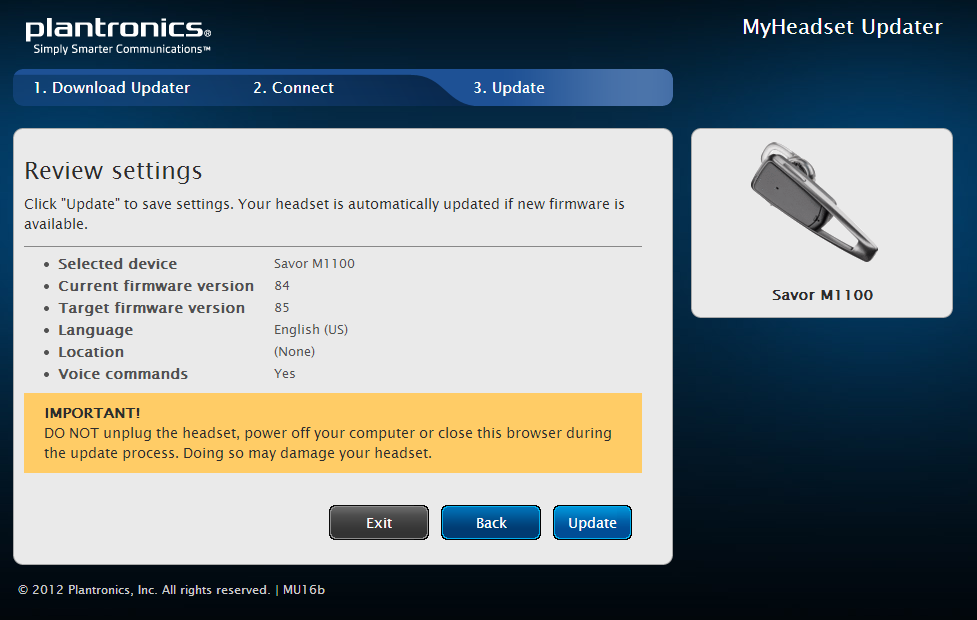Viewport: 977px width, 620px height.
Task: Click the Savor M1100 headset image
Action: [814, 203]
